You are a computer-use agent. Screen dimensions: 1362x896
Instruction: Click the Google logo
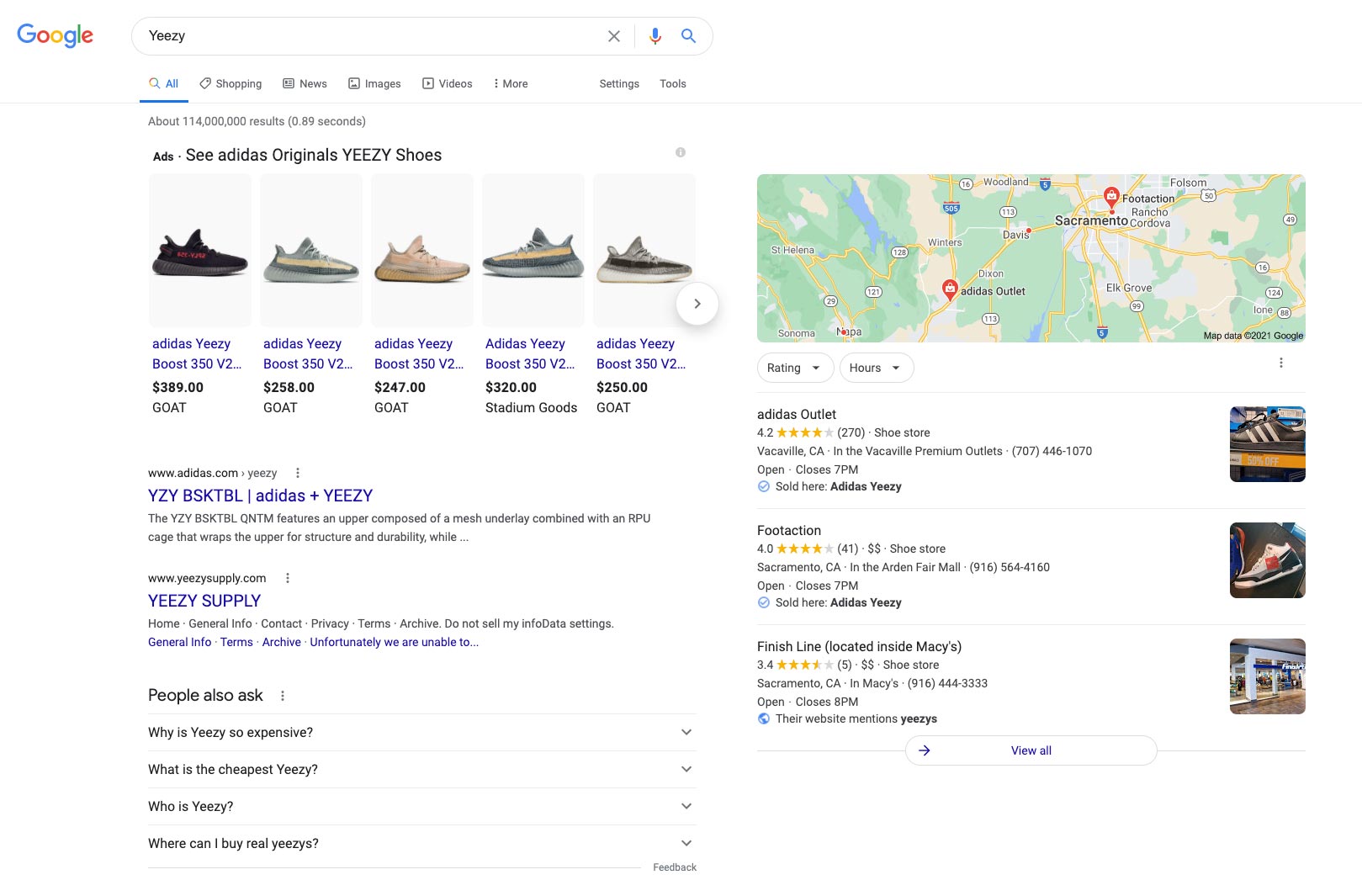coord(55,35)
